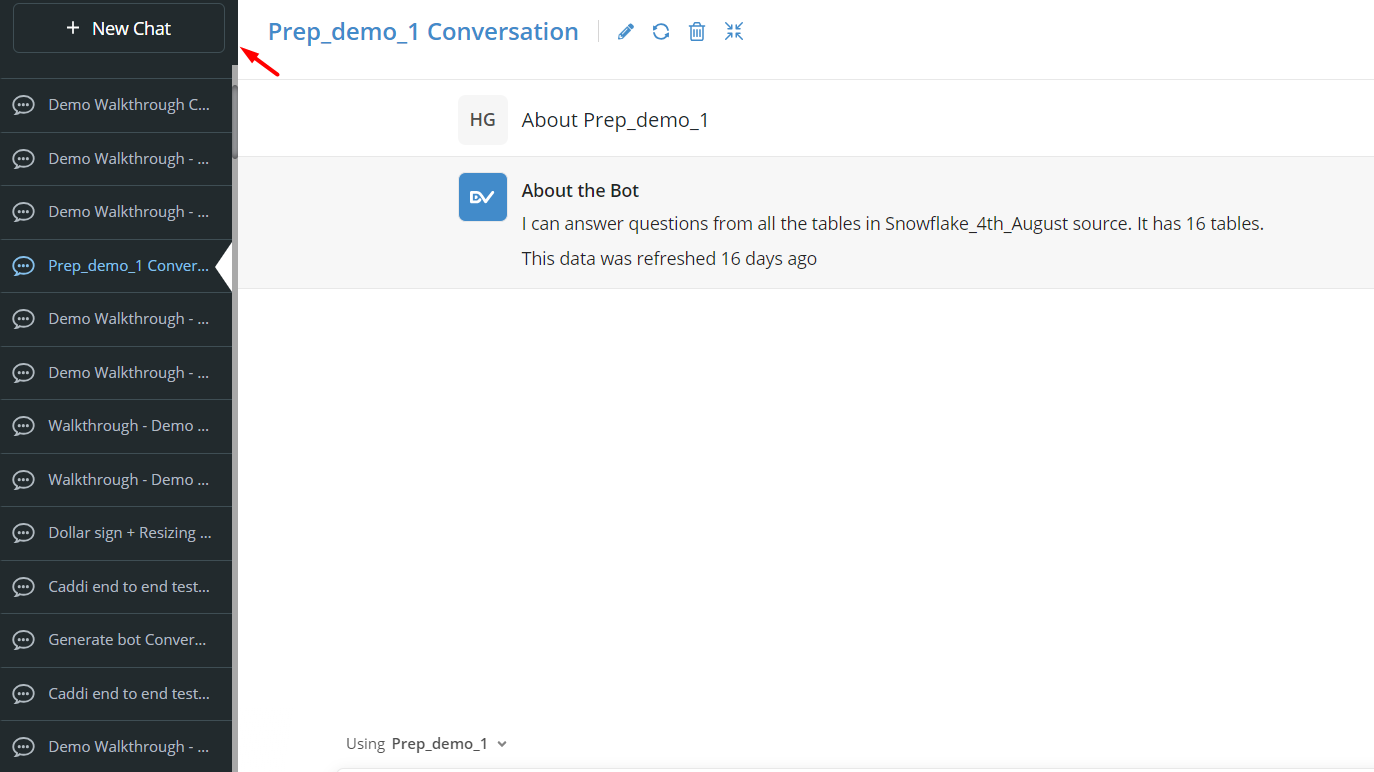This screenshot has height=772, width=1374.
Task: Open the Dollar sign + Resizing conversation
Action: [116, 533]
